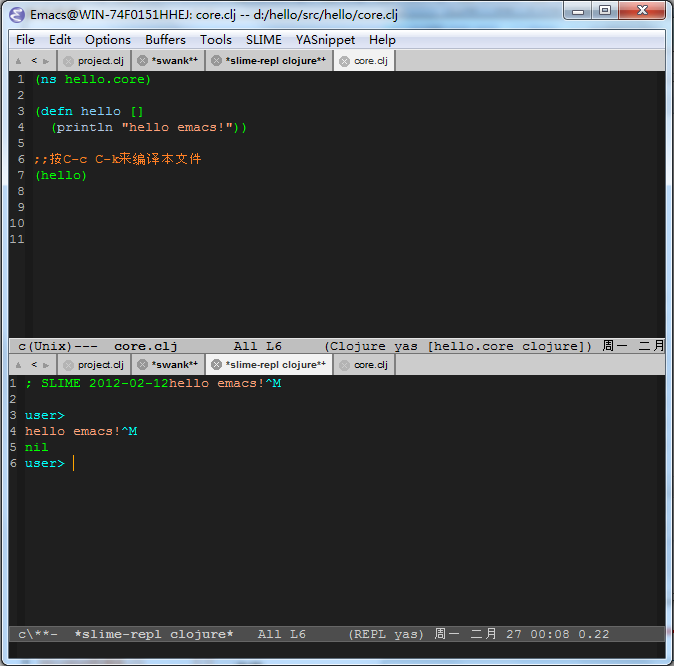The height and width of the screenshot is (666, 674).
Task: Click the Emacs application icon in title bar
Action: click(x=17, y=15)
